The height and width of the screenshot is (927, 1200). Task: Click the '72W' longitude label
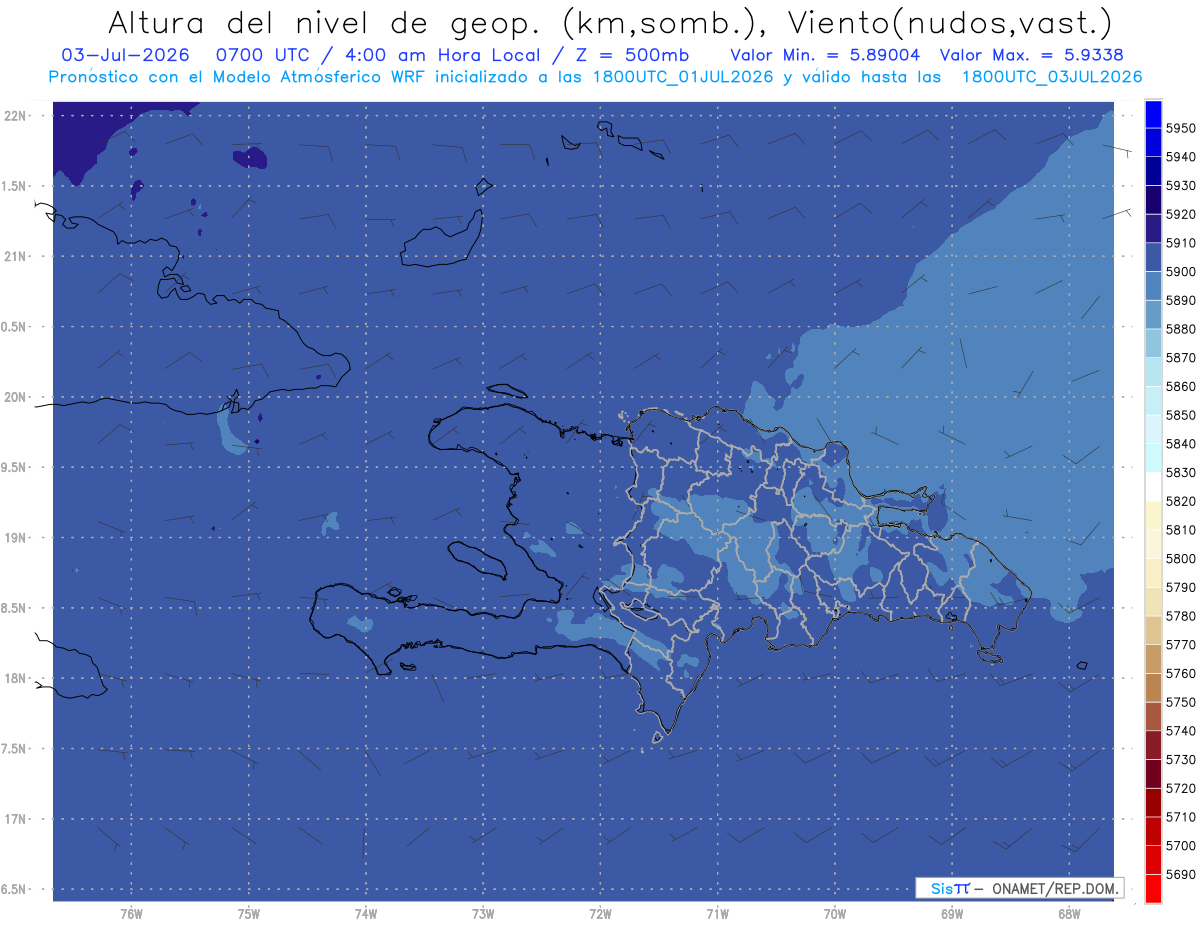tap(601, 913)
